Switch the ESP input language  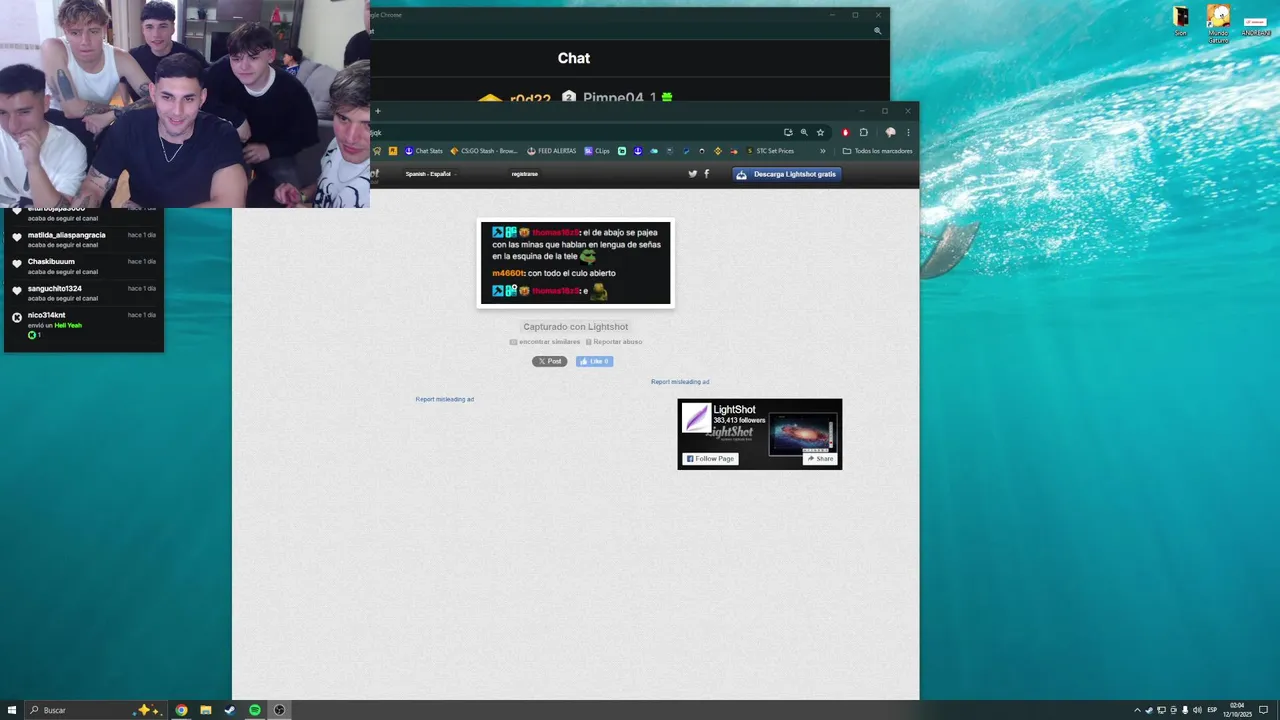pos(1212,710)
